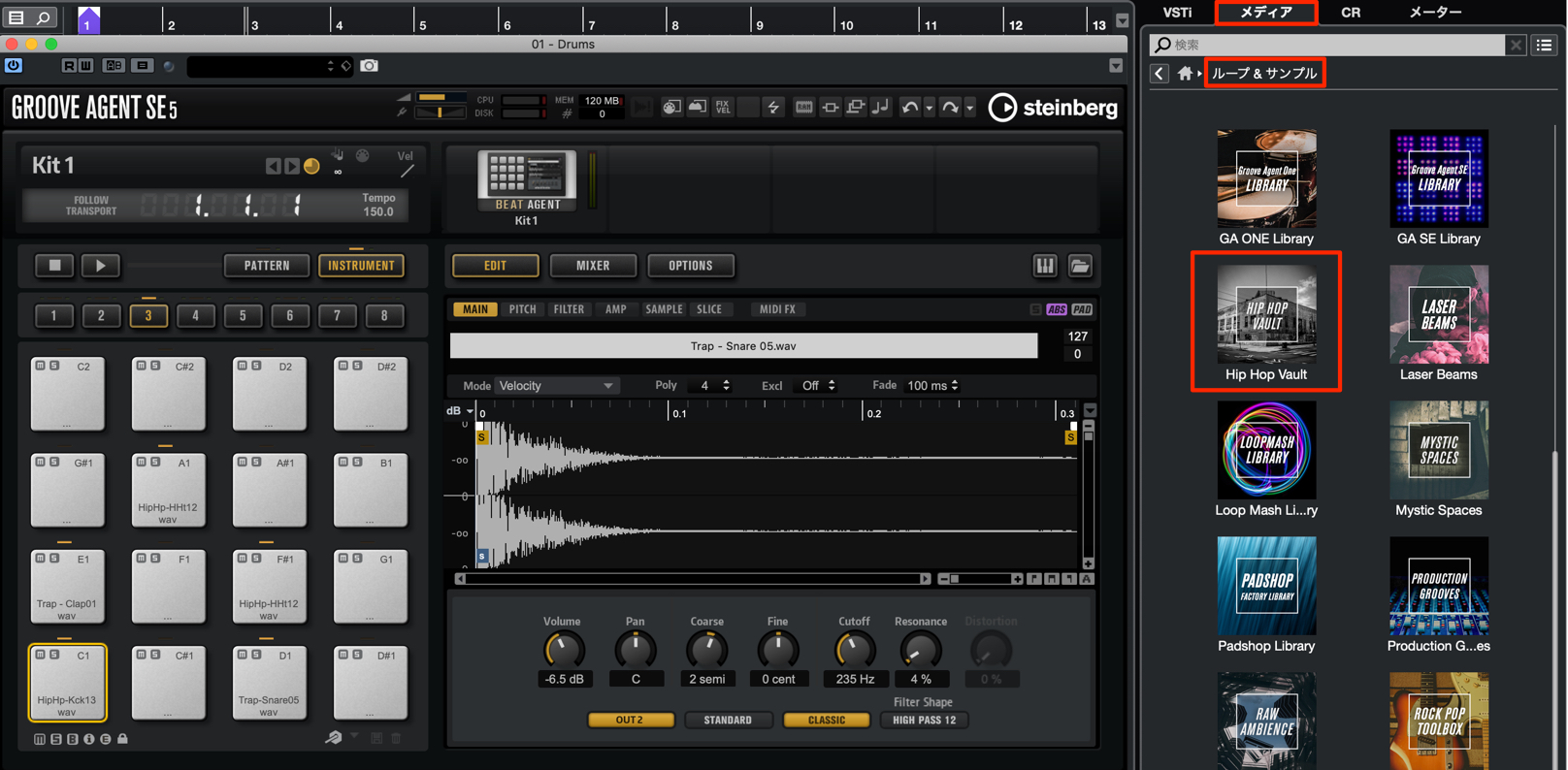Enable the OUT2 output button
The image size is (1568, 770).
(x=630, y=721)
